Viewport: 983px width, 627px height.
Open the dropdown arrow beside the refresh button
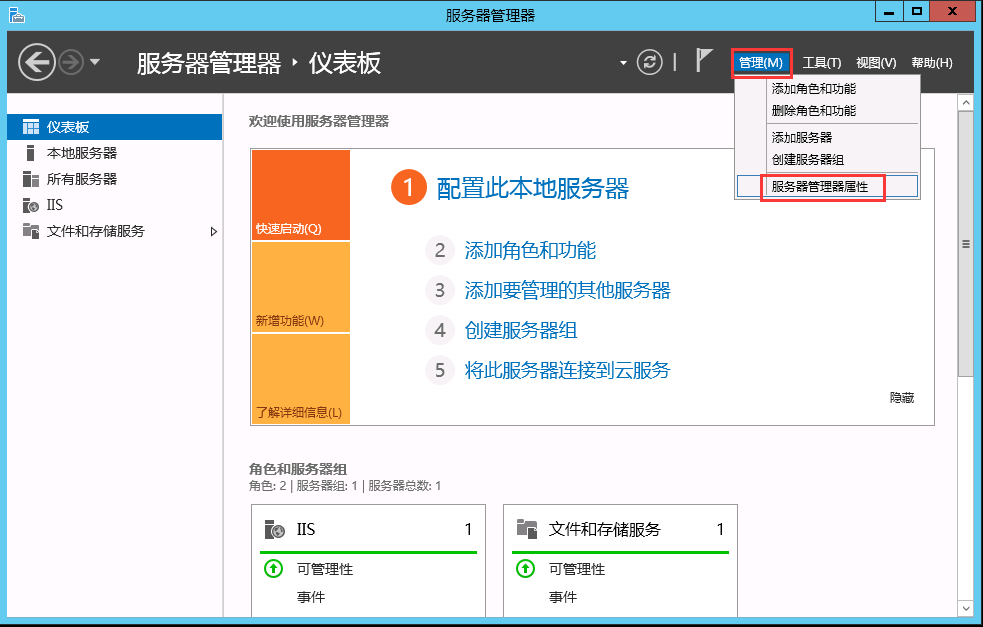pyautogui.click(x=625, y=61)
